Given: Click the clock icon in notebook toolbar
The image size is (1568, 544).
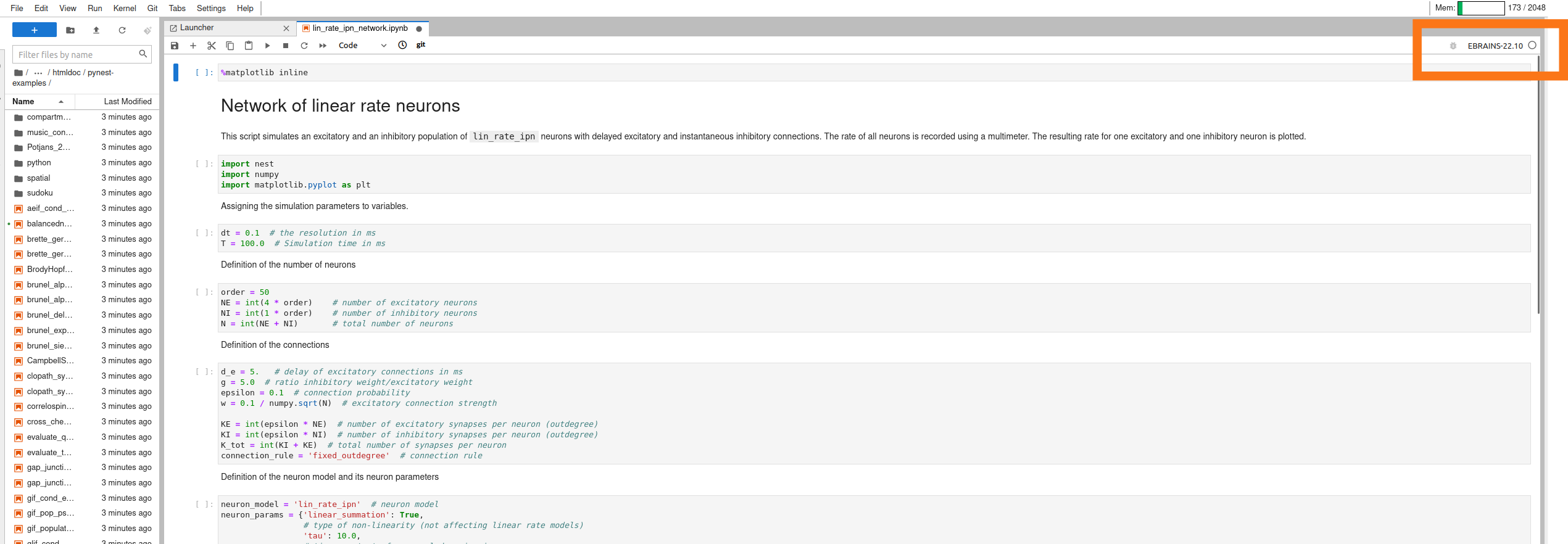Looking at the screenshot, I should pyautogui.click(x=402, y=45).
